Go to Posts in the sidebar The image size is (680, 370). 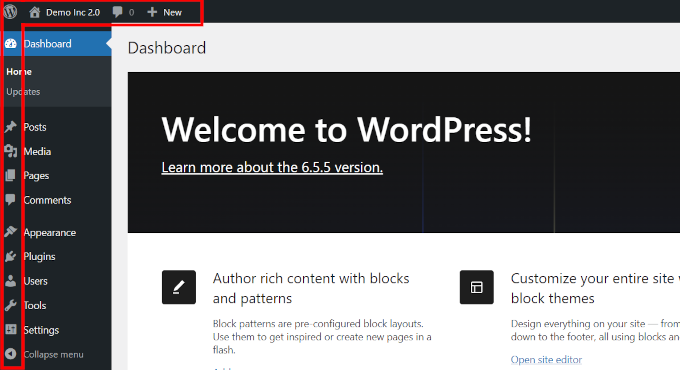tap(35, 127)
